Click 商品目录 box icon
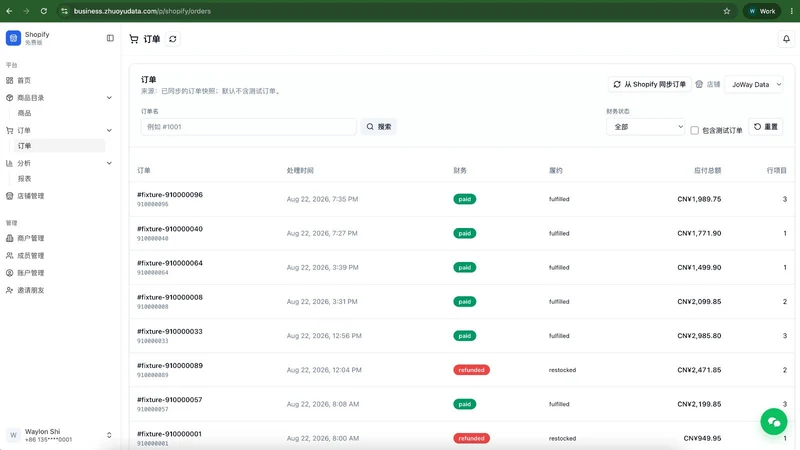The width and height of the screenshot is (800, 450). tap(9, 97)
